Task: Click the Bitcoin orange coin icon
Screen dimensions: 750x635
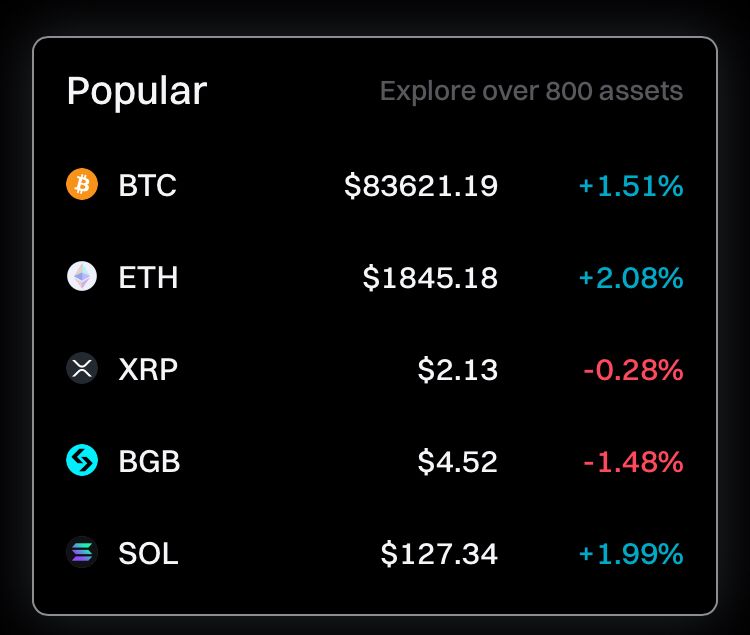Action: 82,185
